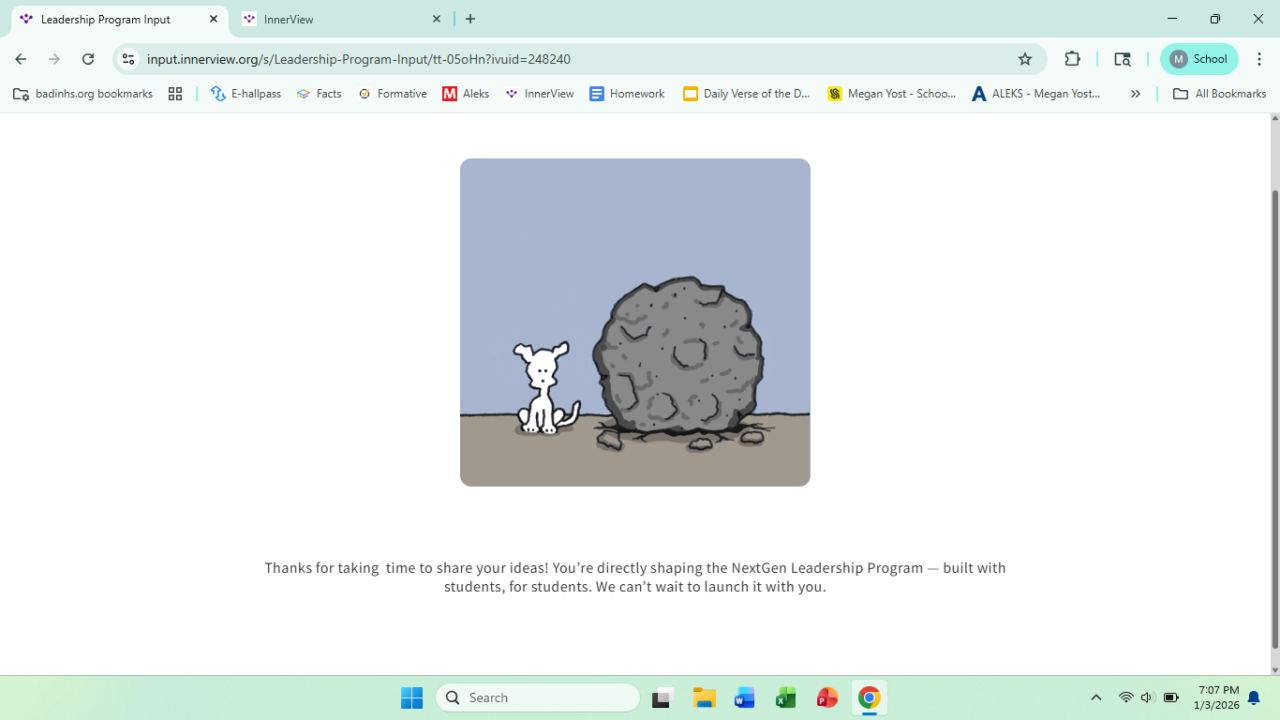Open the Facts bookmark
Screen dimensions: 1280x720
[319, 94]
